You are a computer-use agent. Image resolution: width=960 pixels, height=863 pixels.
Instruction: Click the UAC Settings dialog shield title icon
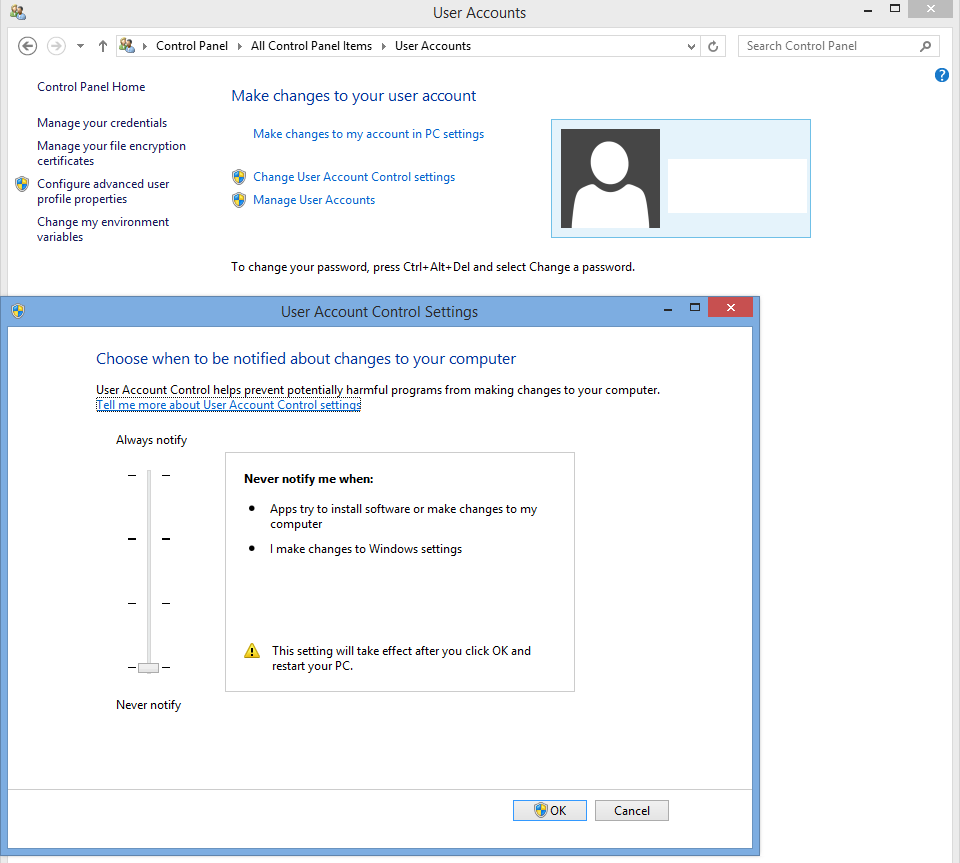click(18, 312)
